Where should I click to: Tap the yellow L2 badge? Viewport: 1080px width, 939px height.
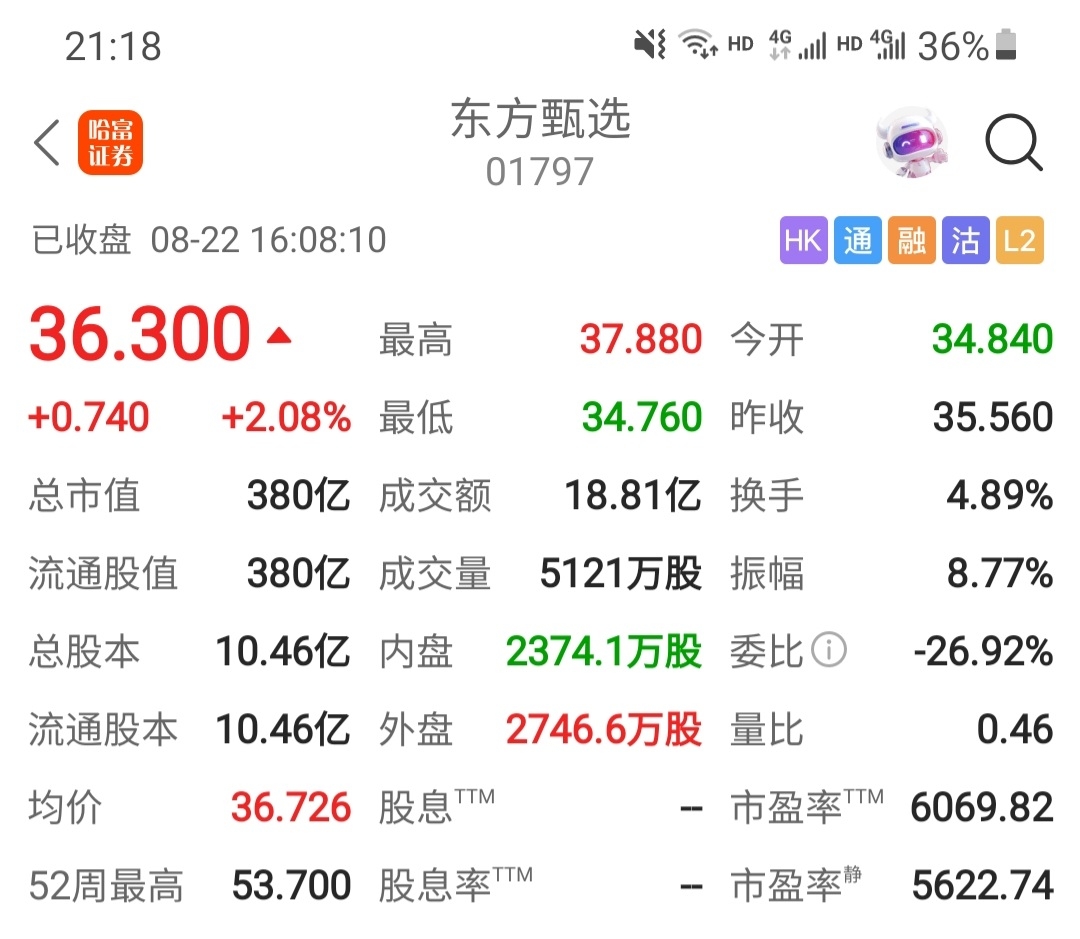[1020, 240]
